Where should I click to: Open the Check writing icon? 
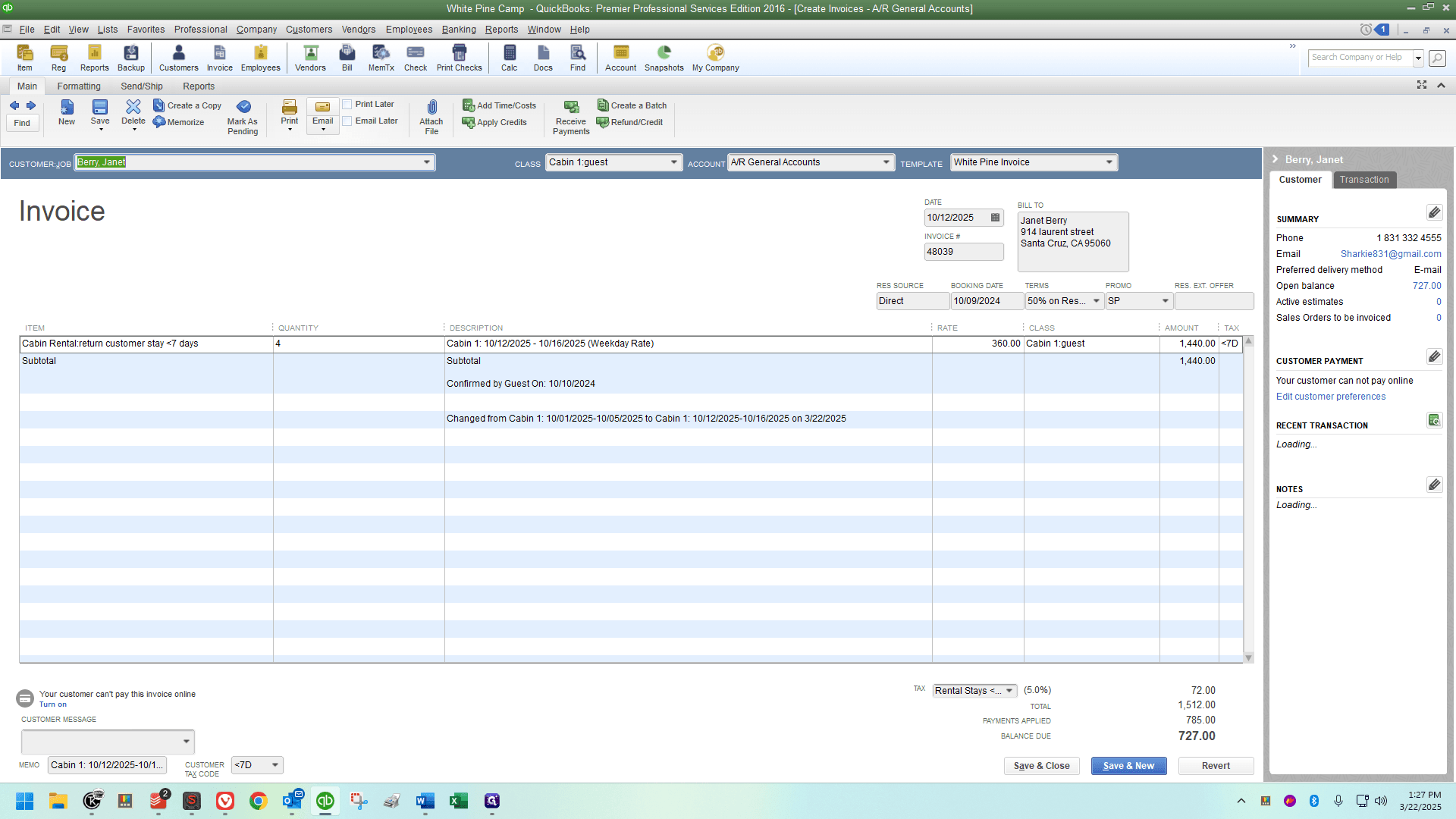click(416, 58)
